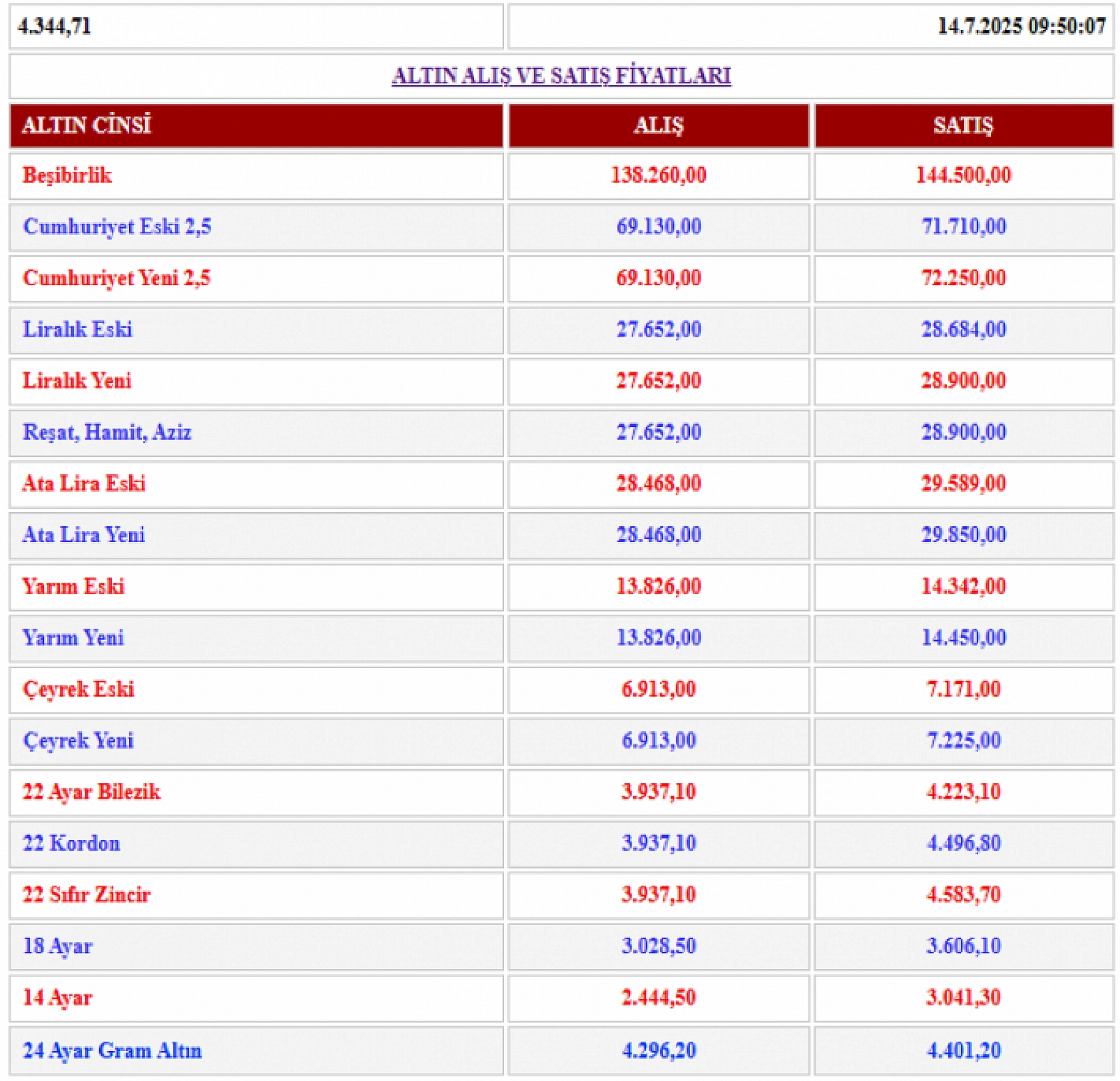Click Çeyrek Eski selling price 7.171,00
1120x1081 pixels.
[x=963, y=689]
